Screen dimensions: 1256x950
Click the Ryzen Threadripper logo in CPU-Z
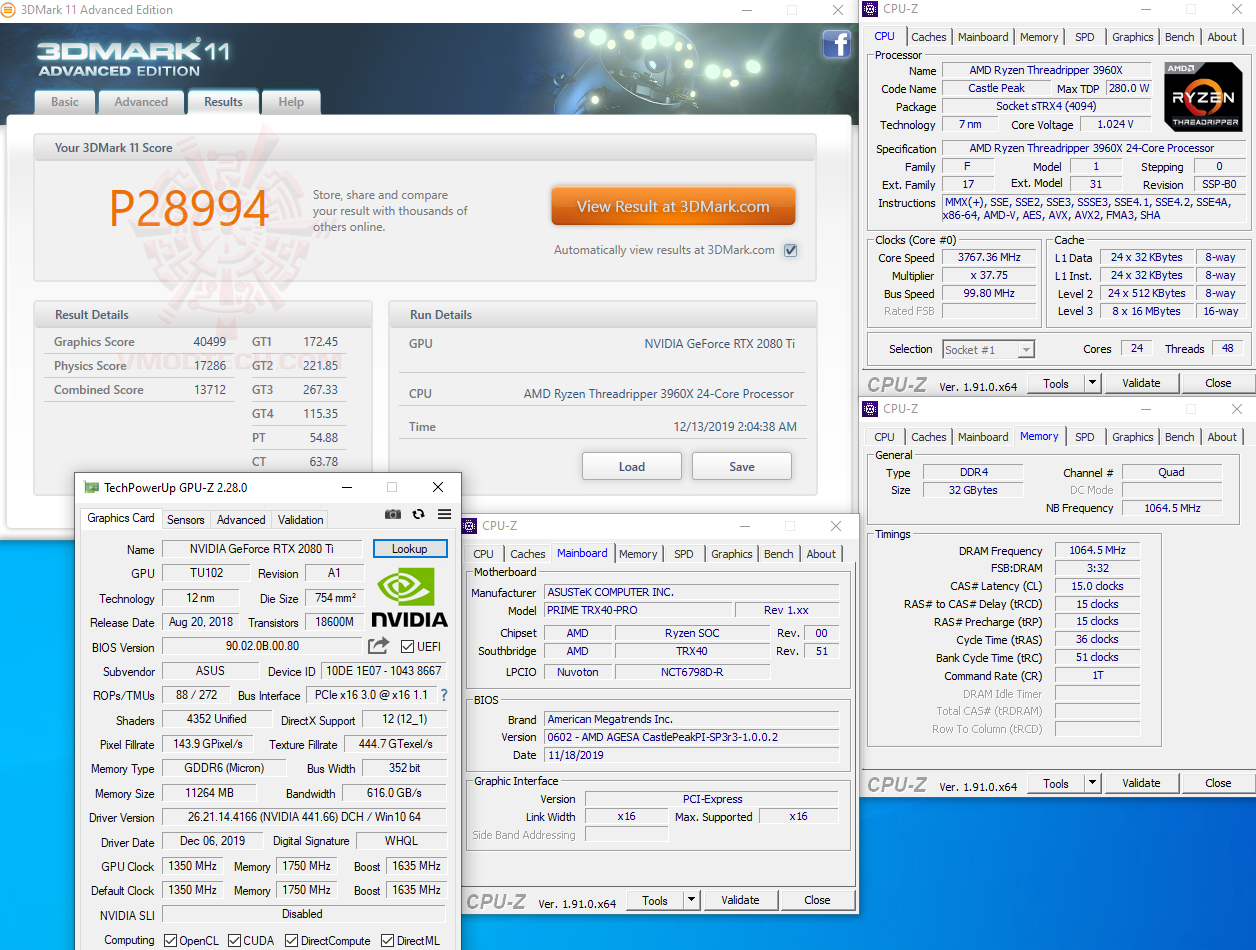[x=1202, y=97]
